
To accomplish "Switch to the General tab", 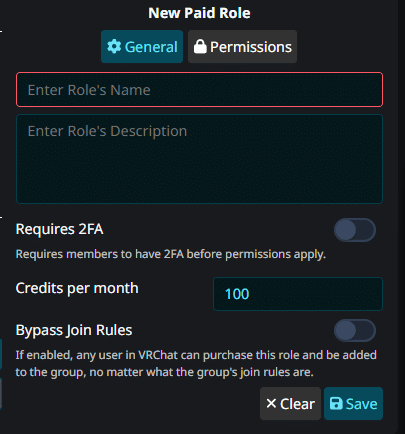I will tap(142, 47).
